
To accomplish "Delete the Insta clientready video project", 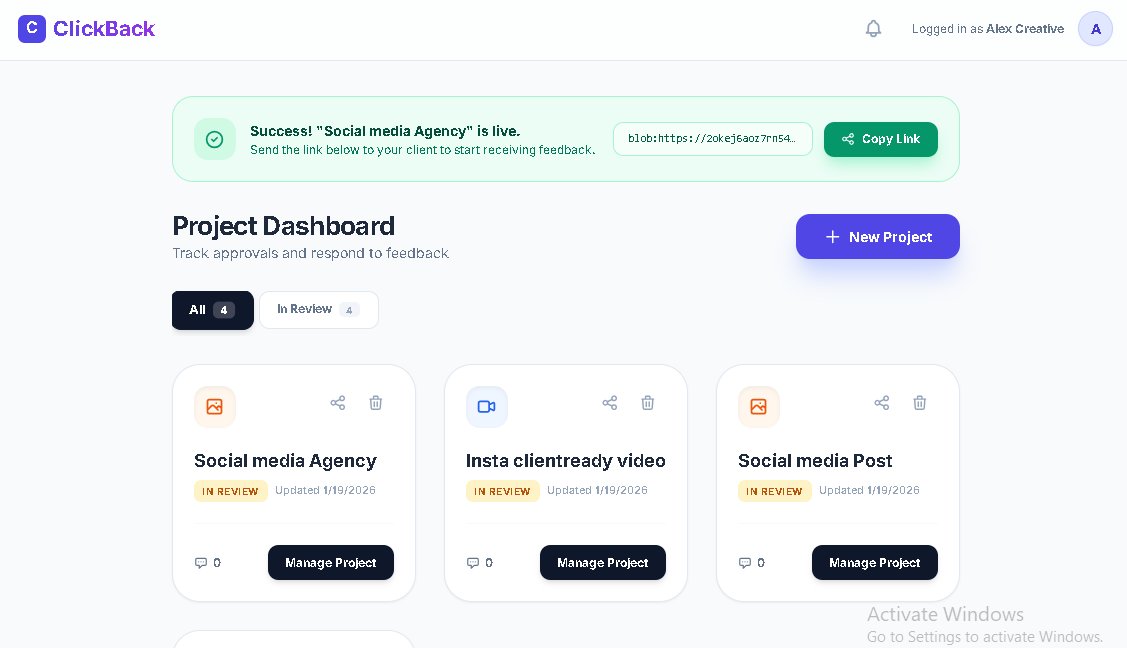I will coord(648,403).
